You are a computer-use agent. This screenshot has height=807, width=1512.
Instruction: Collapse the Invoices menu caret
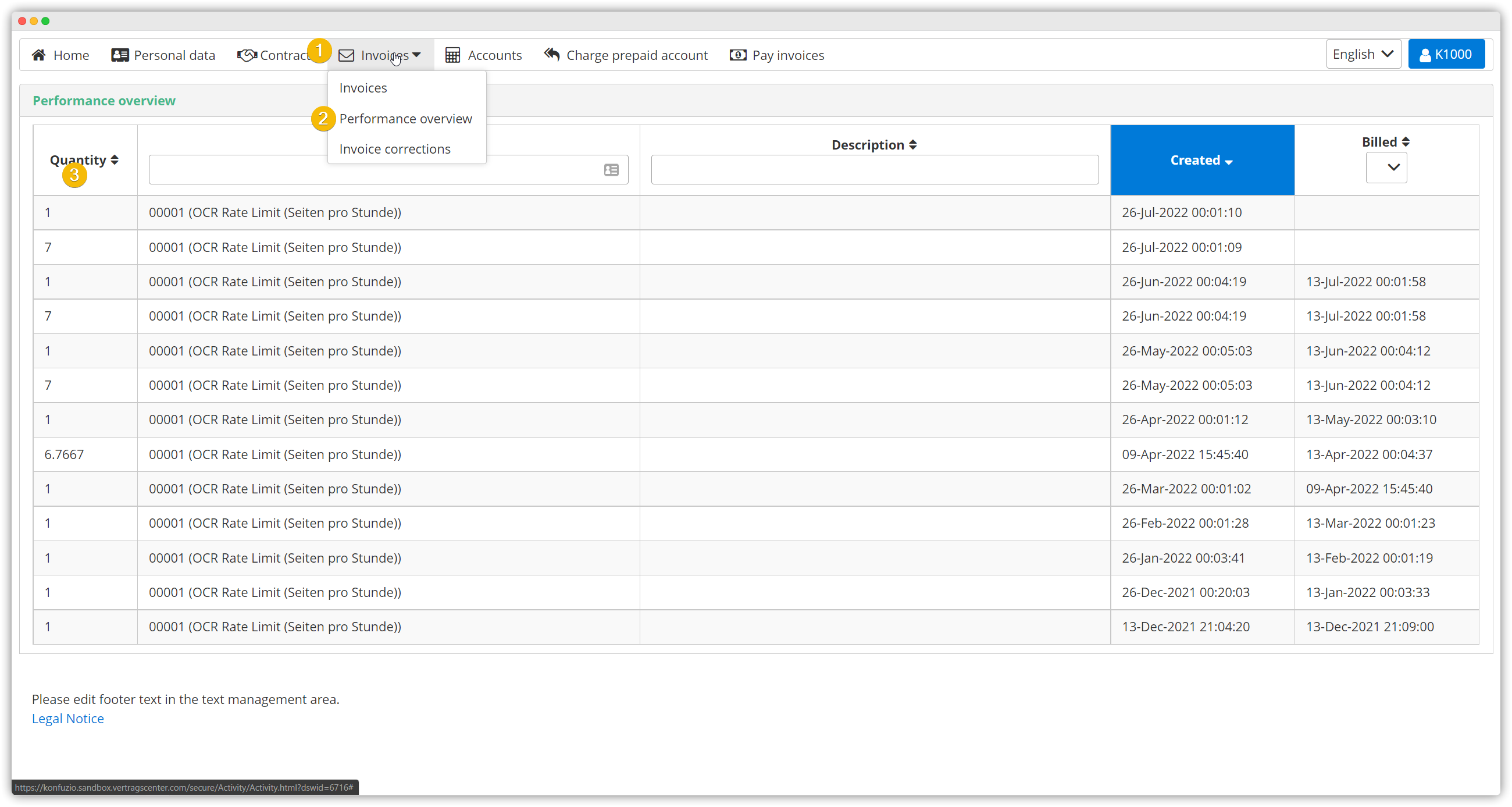(417, 55)
